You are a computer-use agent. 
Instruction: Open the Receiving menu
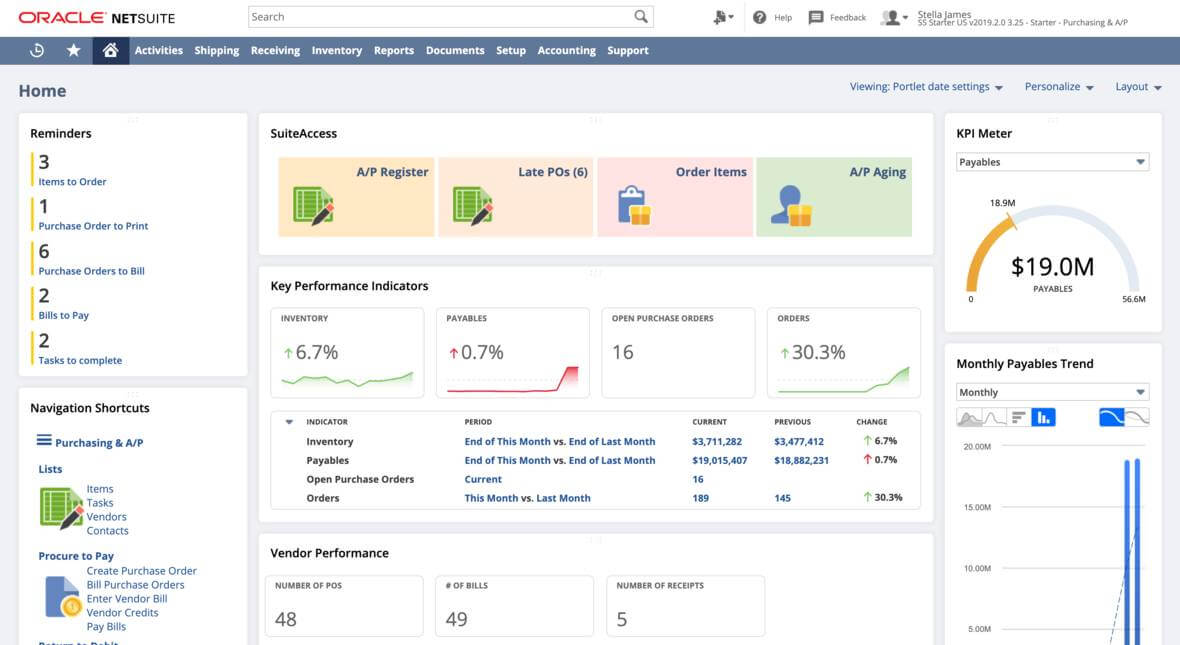pos(275,50)
